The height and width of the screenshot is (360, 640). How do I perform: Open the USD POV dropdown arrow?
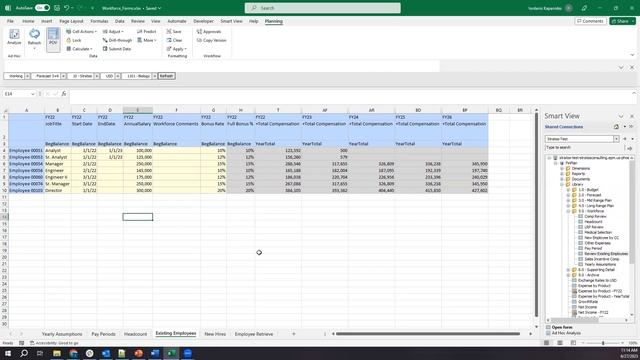click(118, 76)
